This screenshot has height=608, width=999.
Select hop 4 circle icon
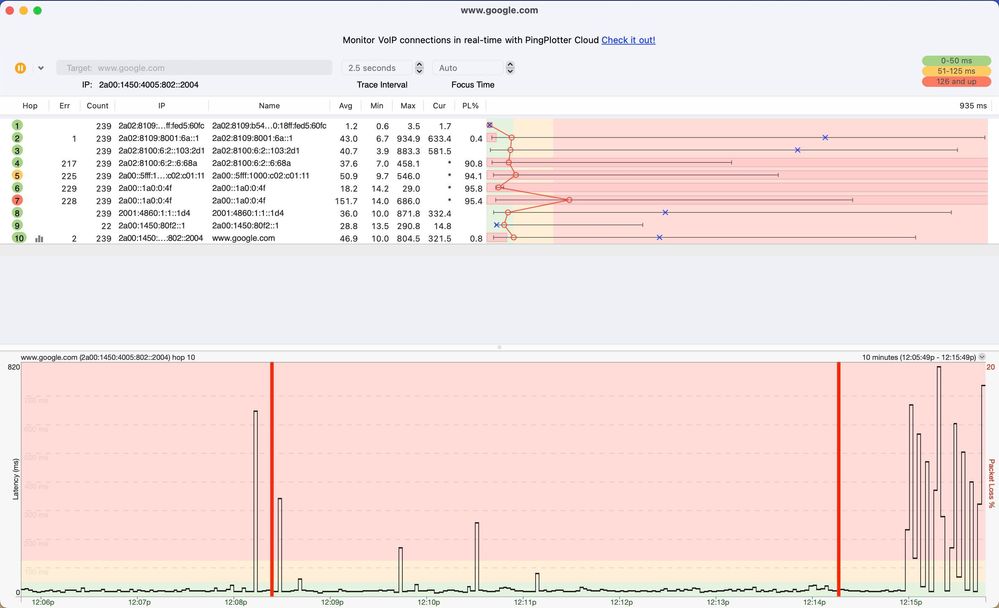tap(17, 163)
